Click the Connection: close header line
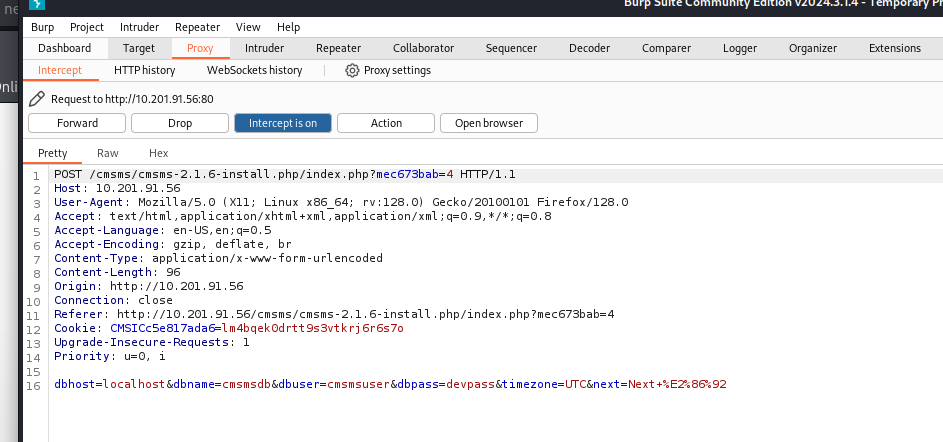943x442 pixels. tap(113, 299)
